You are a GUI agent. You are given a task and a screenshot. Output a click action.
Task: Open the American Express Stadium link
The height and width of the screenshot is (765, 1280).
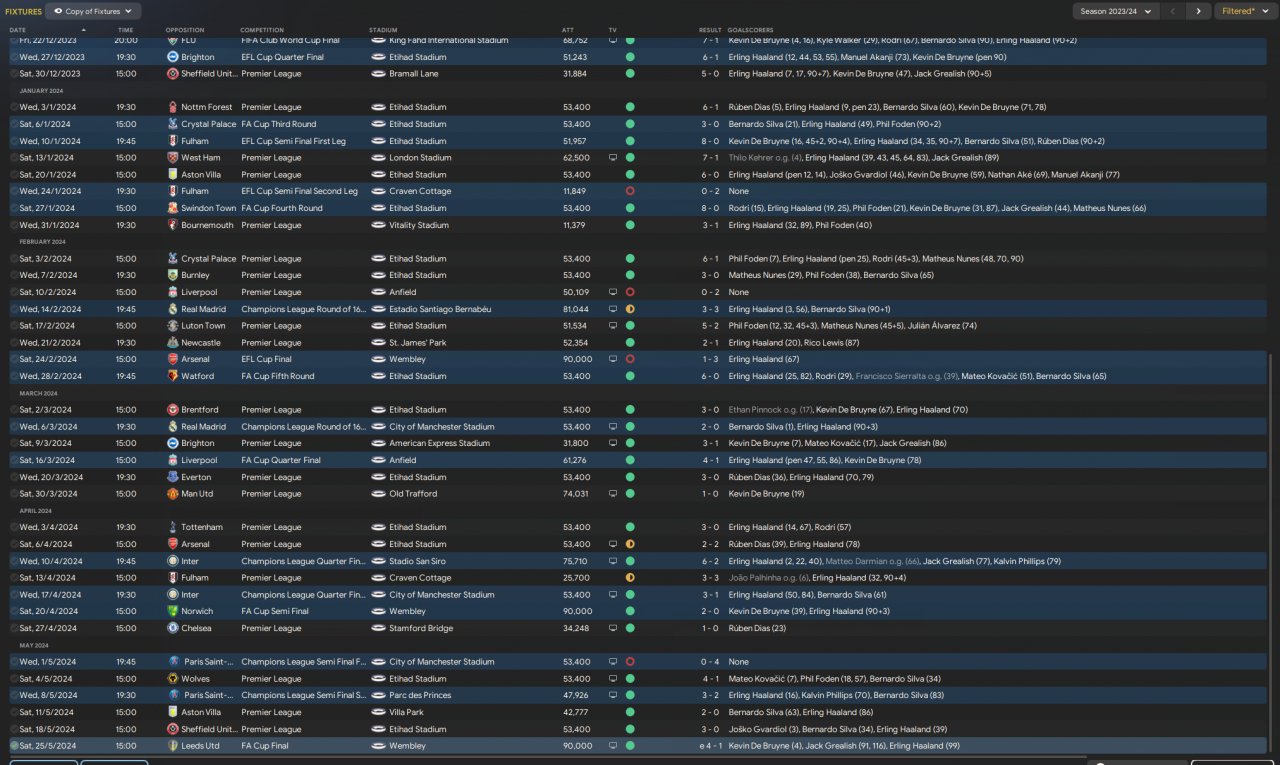click(439, 443)
